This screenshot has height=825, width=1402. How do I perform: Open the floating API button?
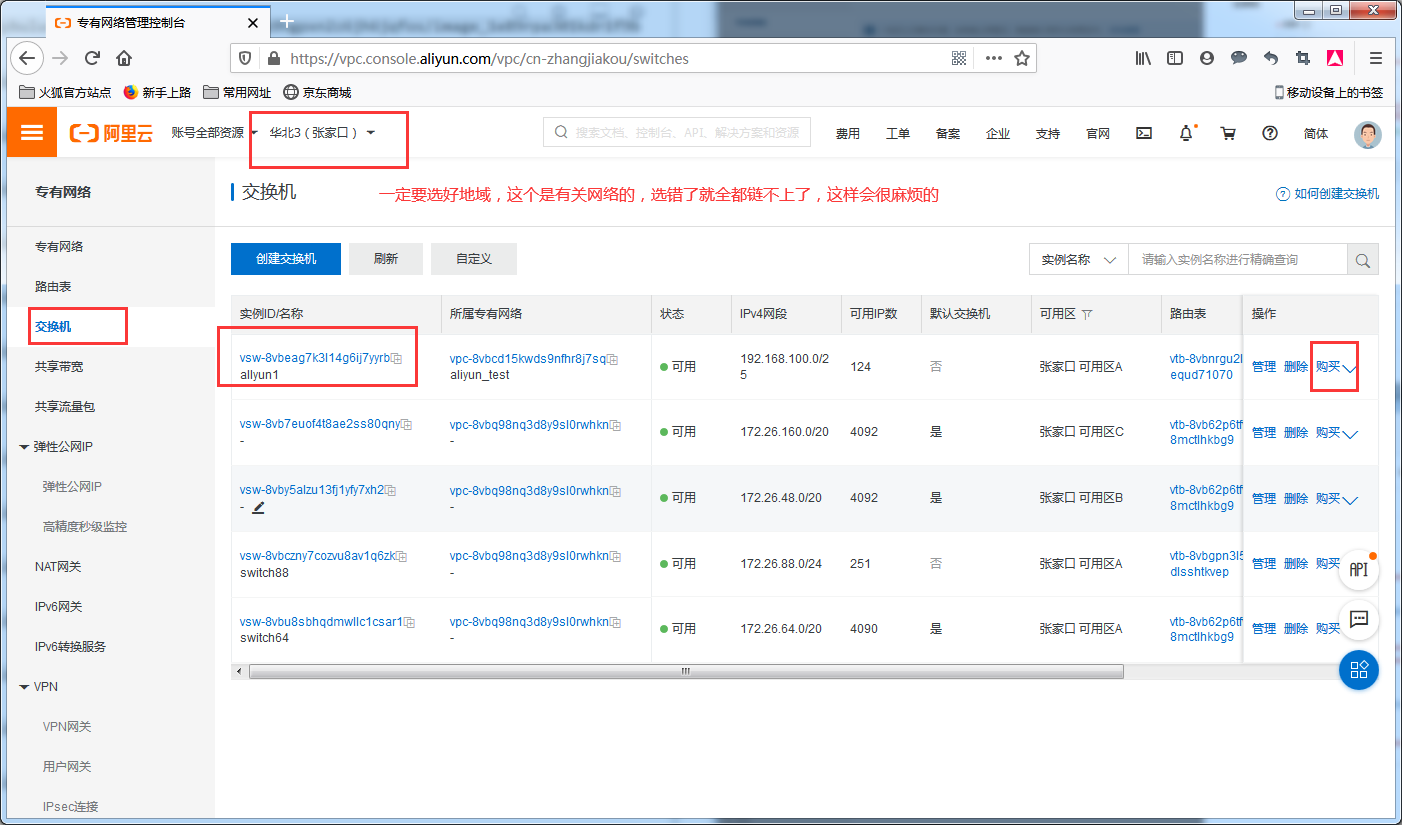click(x=1358, y=569)
